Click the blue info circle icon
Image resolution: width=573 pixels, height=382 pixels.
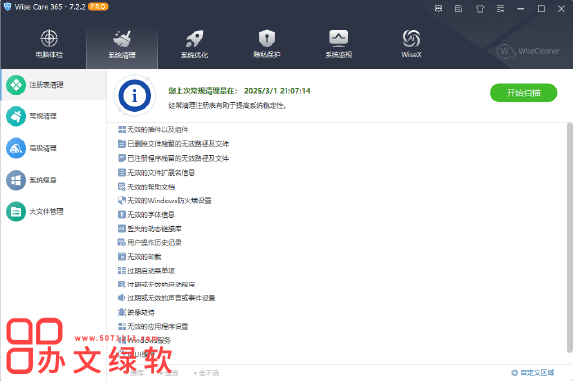click(x=134, y=96)
